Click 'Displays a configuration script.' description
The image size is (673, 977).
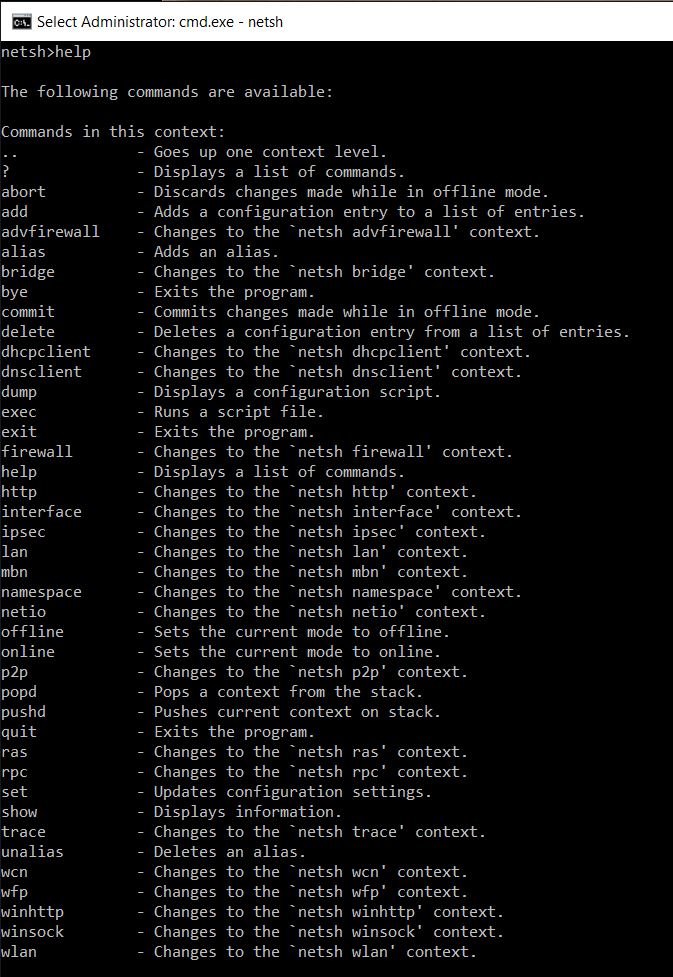[x=297, y=392]
